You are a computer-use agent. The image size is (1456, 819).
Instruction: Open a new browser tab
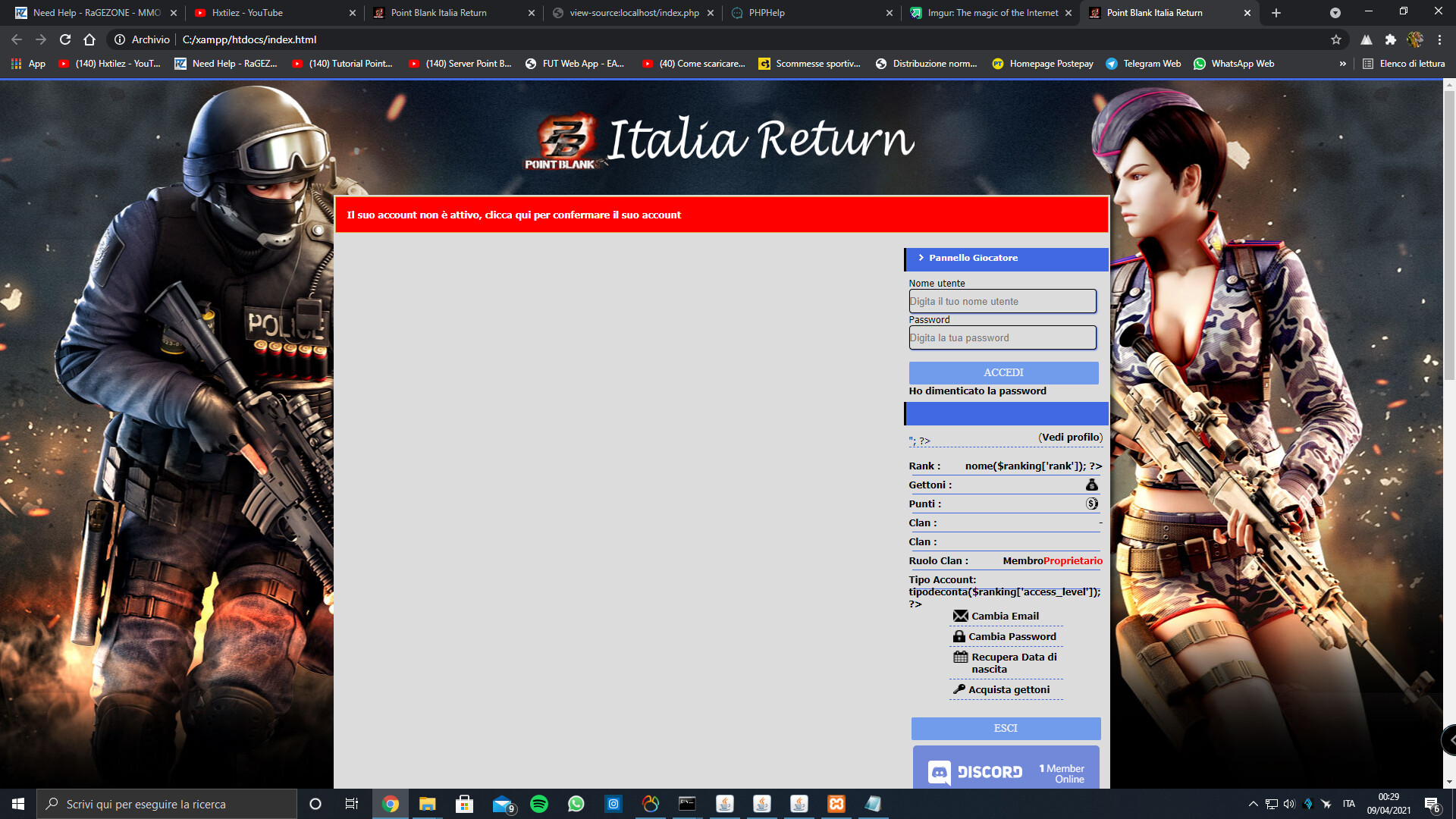click(1276, 13)
